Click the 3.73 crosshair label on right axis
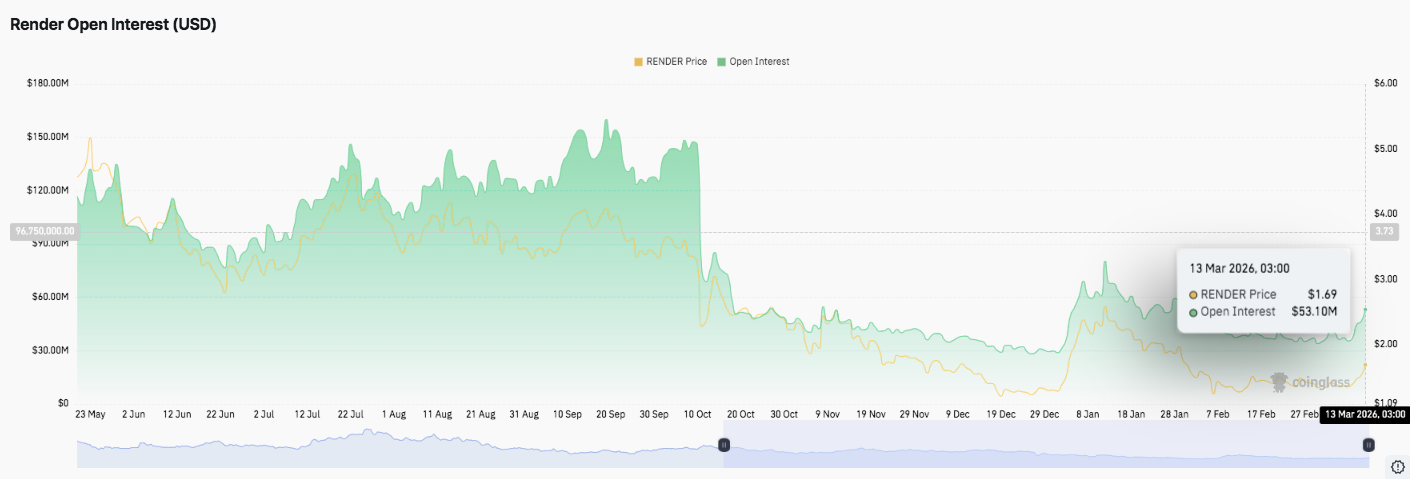The height and width of the screenshot is (479, 1410). pos(1383,231)
